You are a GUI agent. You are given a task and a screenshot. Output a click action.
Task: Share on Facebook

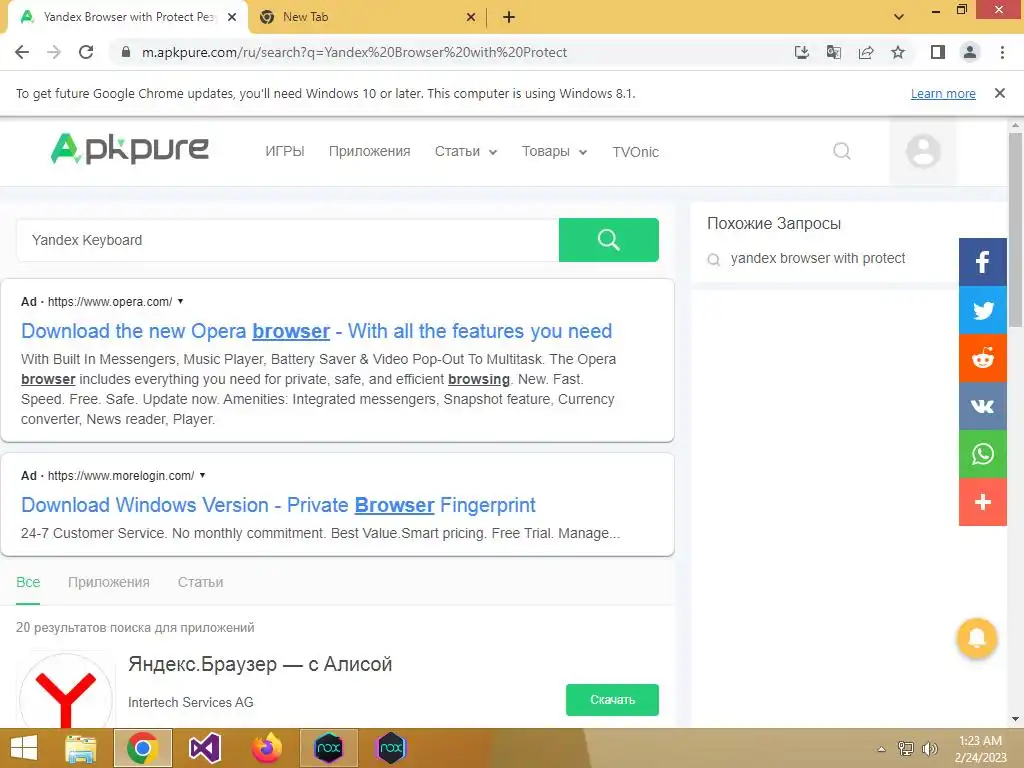point(983,262)
